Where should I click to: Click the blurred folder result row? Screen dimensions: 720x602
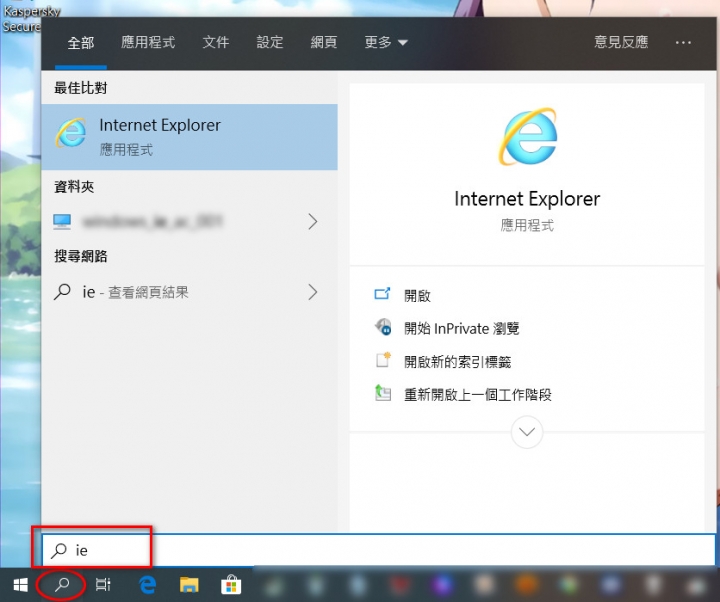(189, 222)
